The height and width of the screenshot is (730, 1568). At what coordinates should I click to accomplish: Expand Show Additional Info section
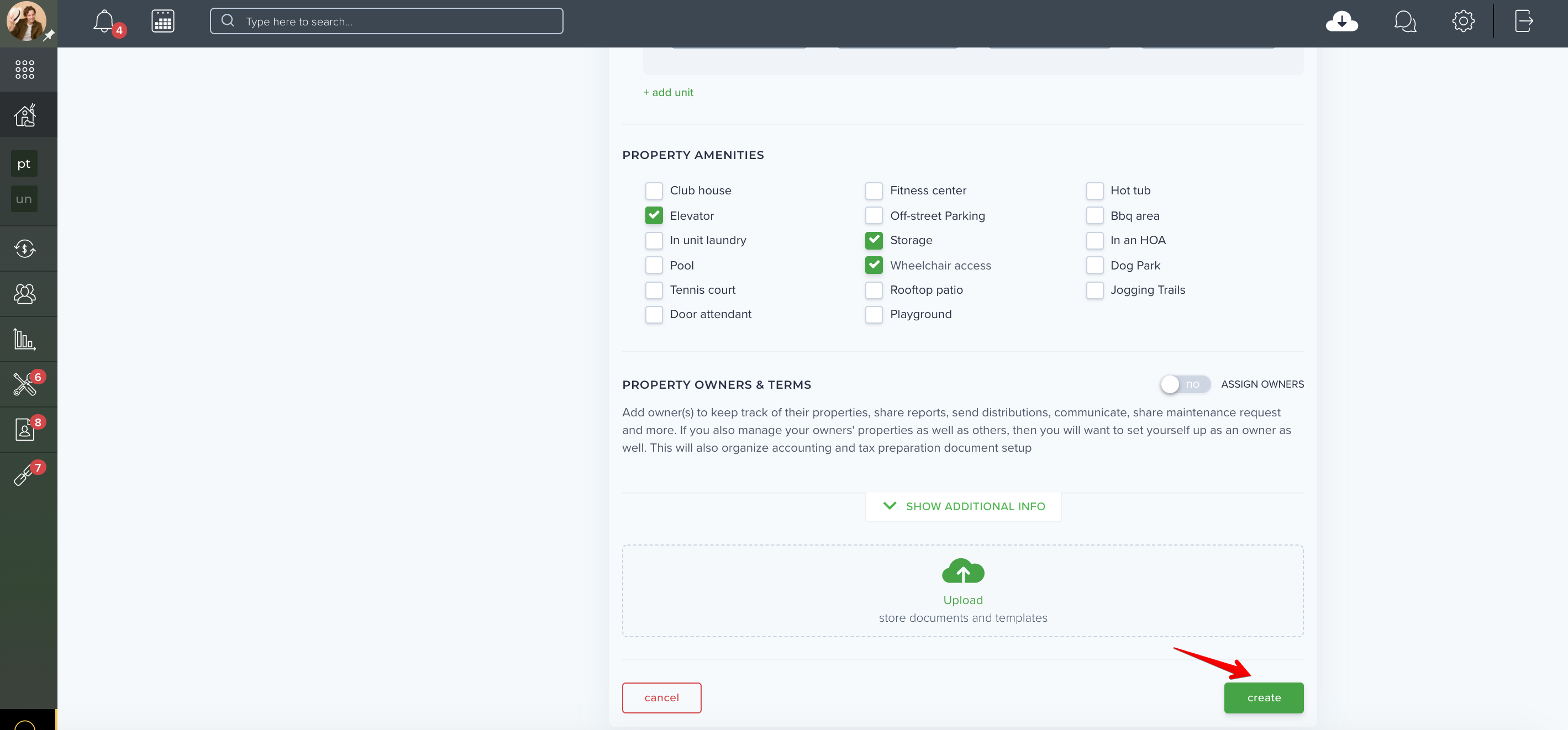click(x=963, y=506)
